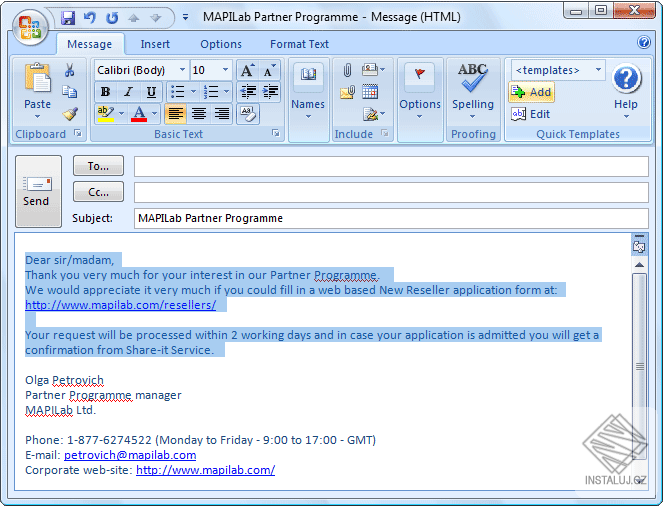
Task: Increase paragraph indent
Action: tap(270, 92)
